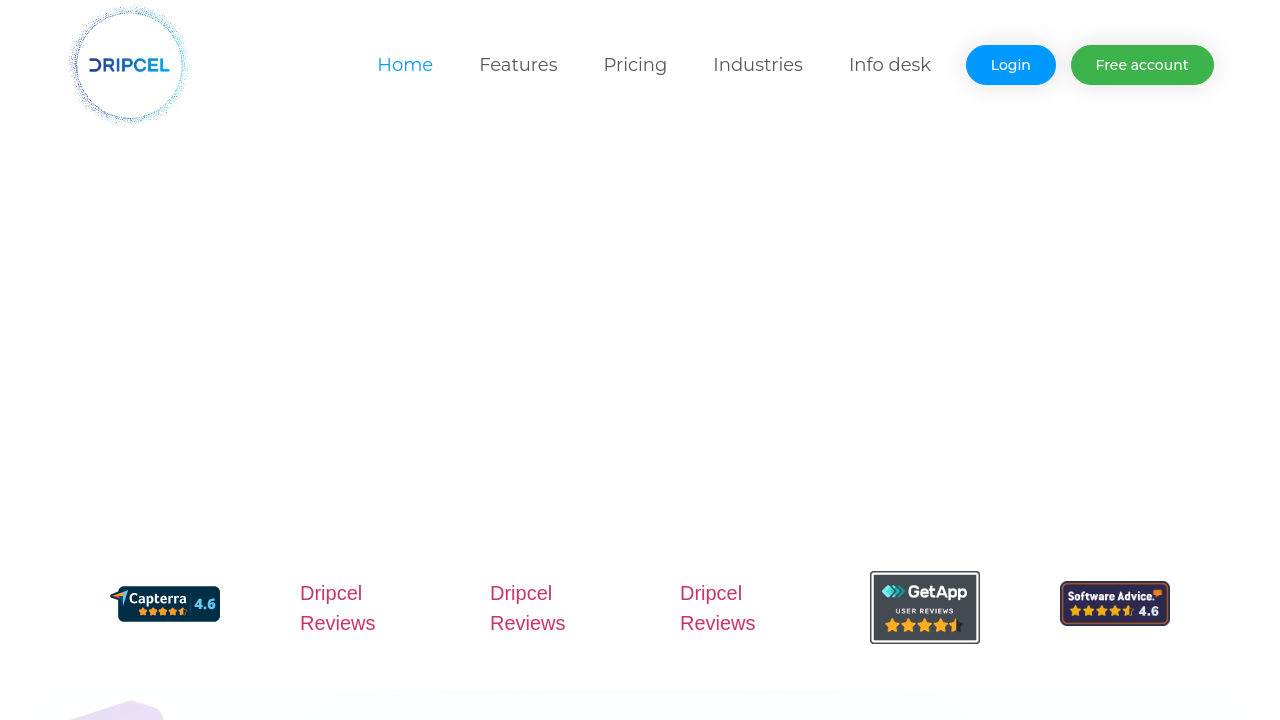Click the stars in Software Advice badge
Viewport: 1280px width, 720px height.
[1101, 611]
